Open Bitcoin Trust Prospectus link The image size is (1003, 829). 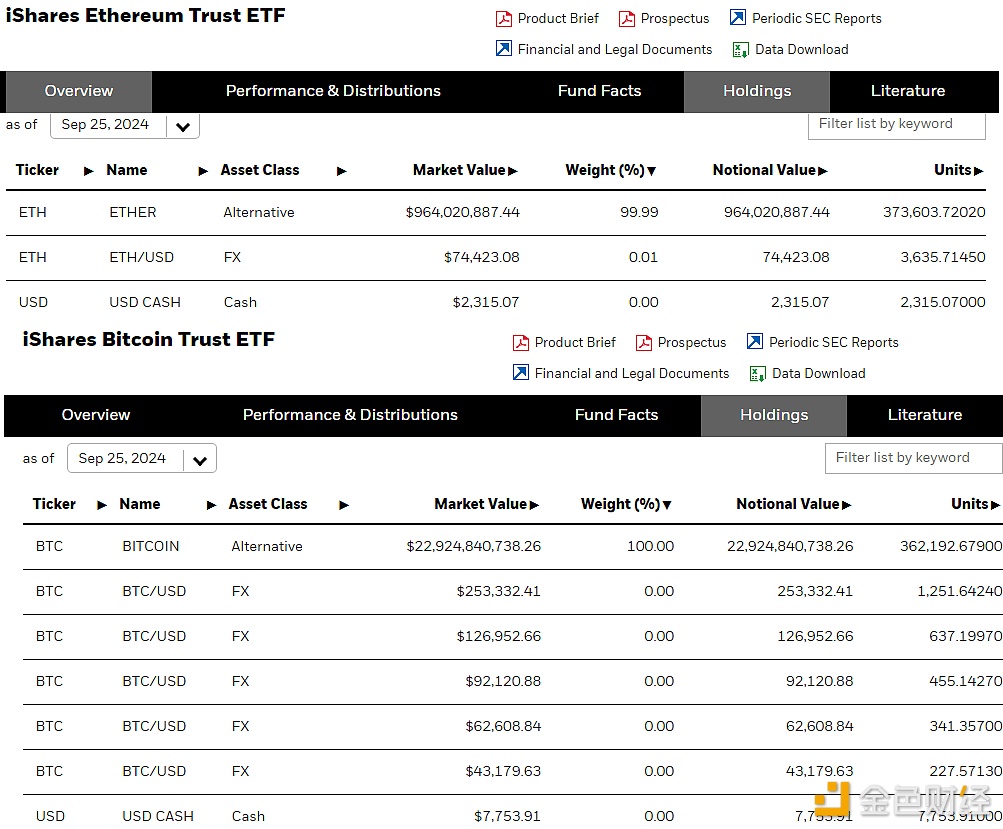coord(692,343)
